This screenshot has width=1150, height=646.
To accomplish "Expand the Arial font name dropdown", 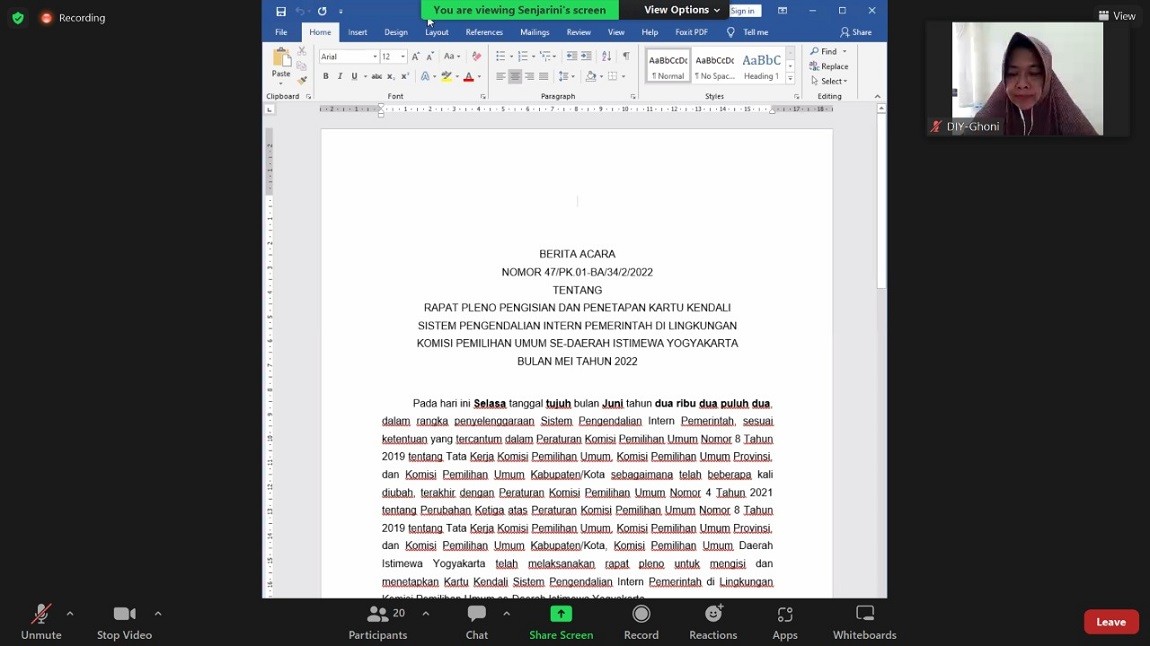I will (375, 57).
